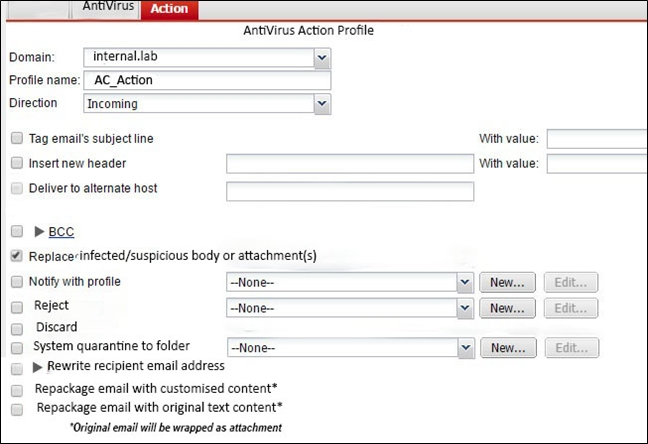Viewport: 648px width, 444px height.
Task: Uncheck Replace infected/suspicious body checkbox
Action: [16, 256]
